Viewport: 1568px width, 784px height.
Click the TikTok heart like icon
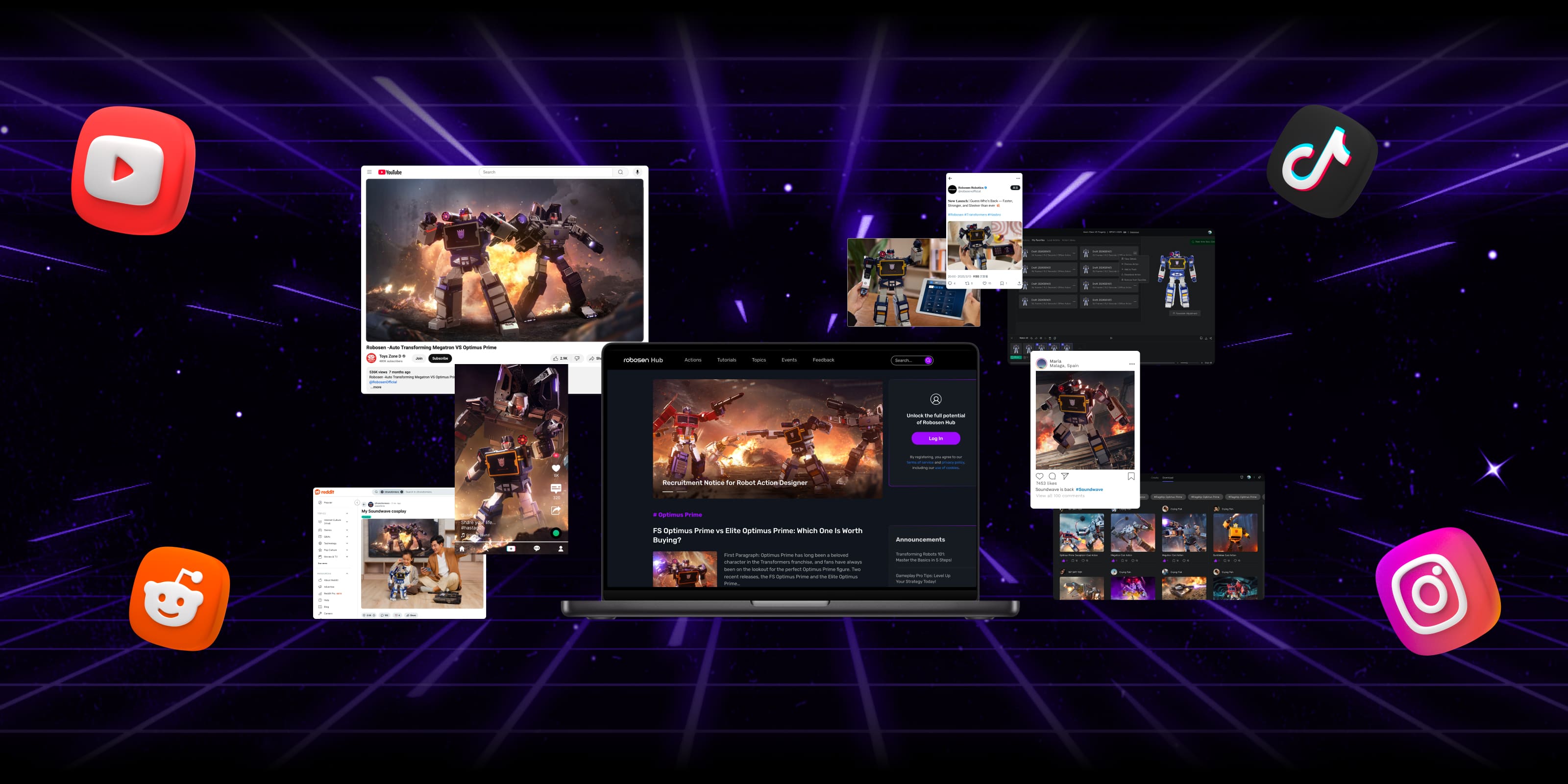556,468
